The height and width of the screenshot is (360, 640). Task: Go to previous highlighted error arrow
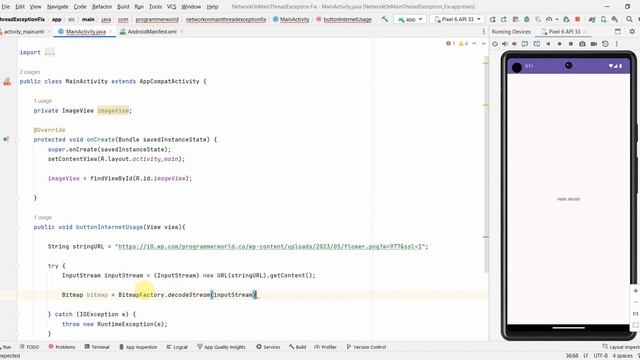(x=474, y=44)
